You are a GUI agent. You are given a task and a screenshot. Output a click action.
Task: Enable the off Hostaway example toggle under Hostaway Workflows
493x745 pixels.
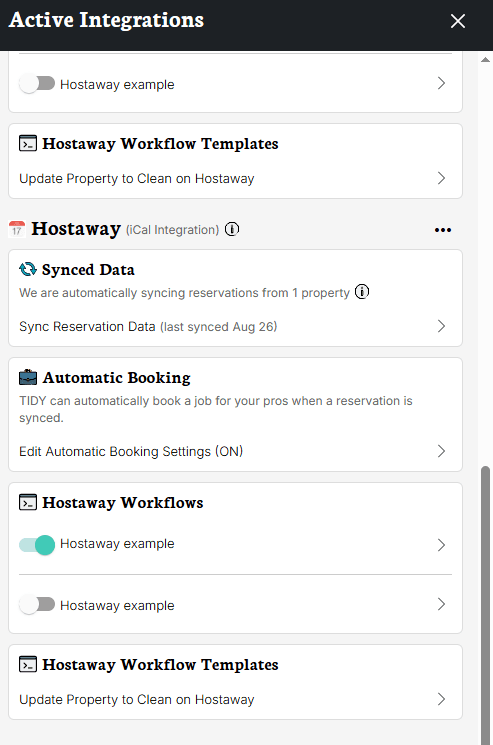(x=37, y=605)
